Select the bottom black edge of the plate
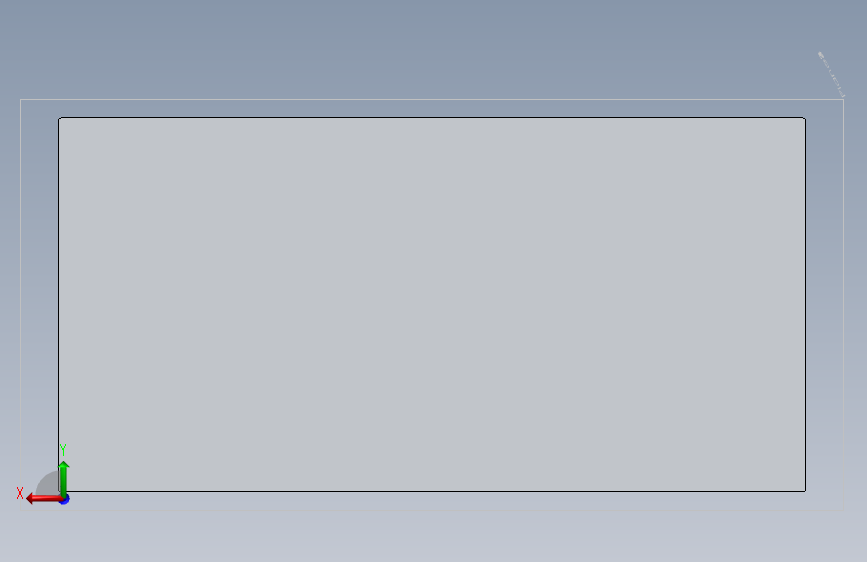This screenshot has width=867, height=562. [432, 491]
